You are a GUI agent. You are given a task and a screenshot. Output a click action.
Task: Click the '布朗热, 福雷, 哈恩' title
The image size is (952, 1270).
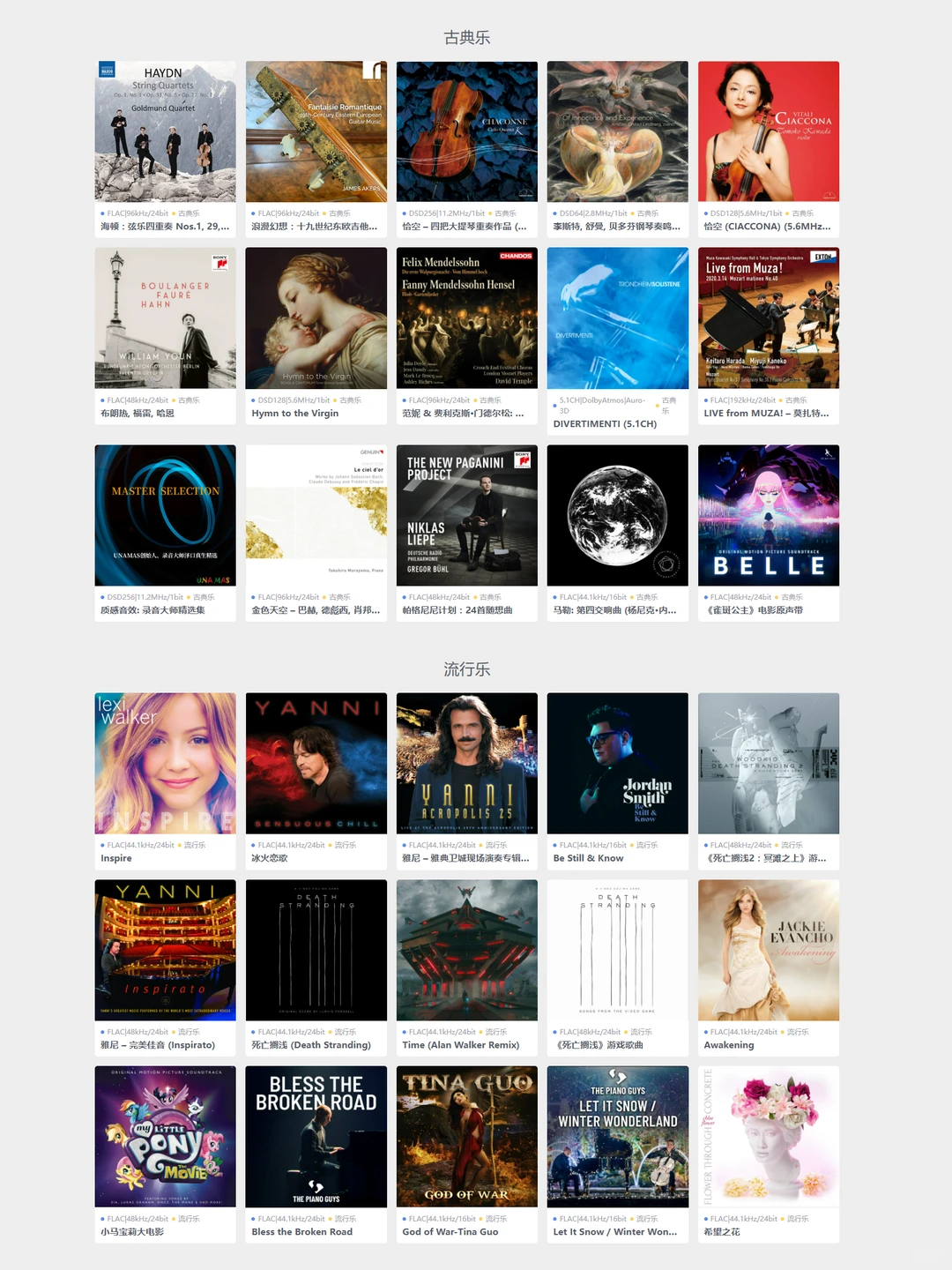[x=138, y=414]
